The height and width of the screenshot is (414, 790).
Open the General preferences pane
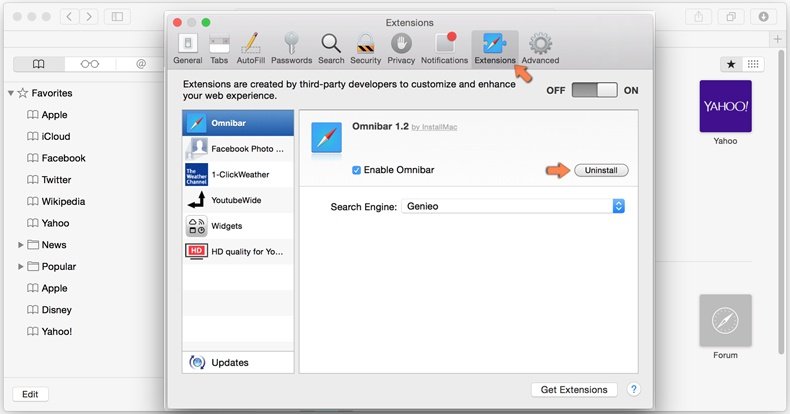[x=188, y=49]
